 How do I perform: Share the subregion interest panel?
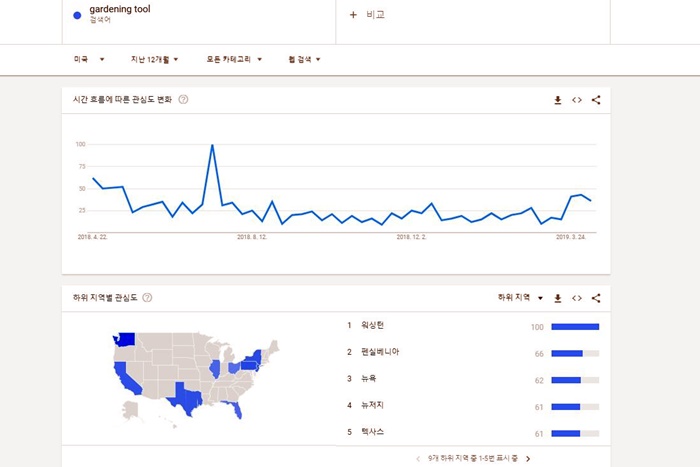coord(596,298)
